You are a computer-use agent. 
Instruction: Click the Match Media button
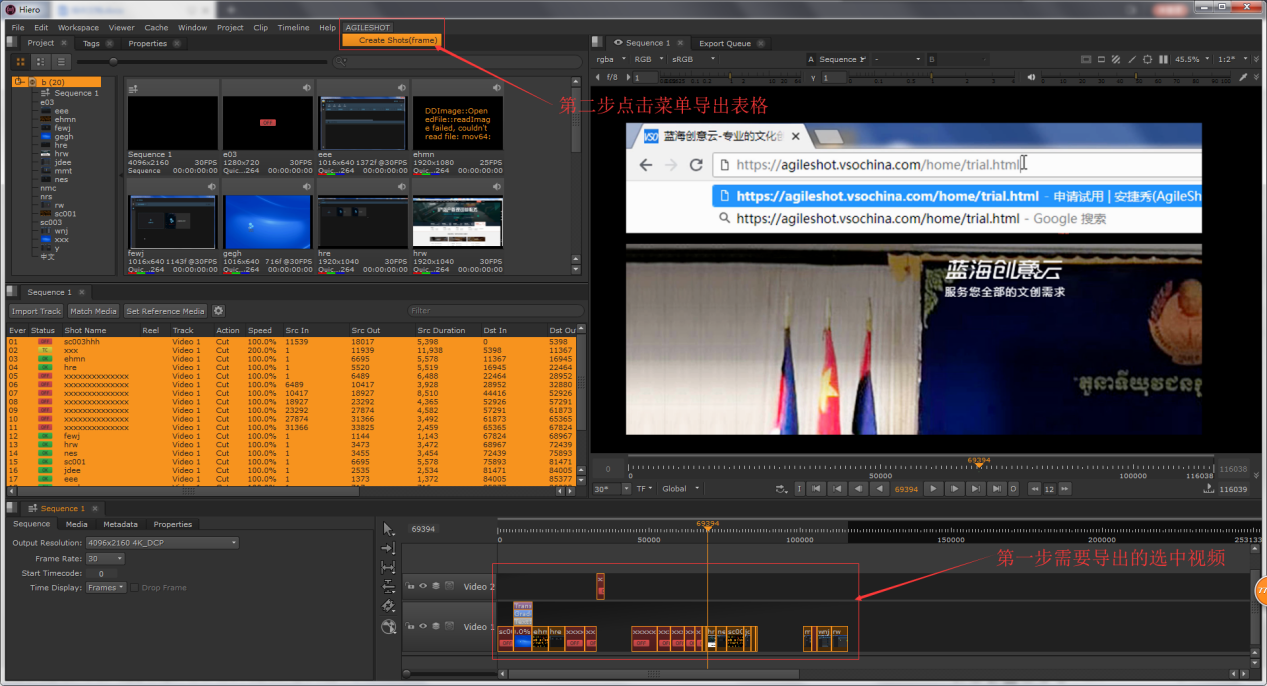coord(93,311)
